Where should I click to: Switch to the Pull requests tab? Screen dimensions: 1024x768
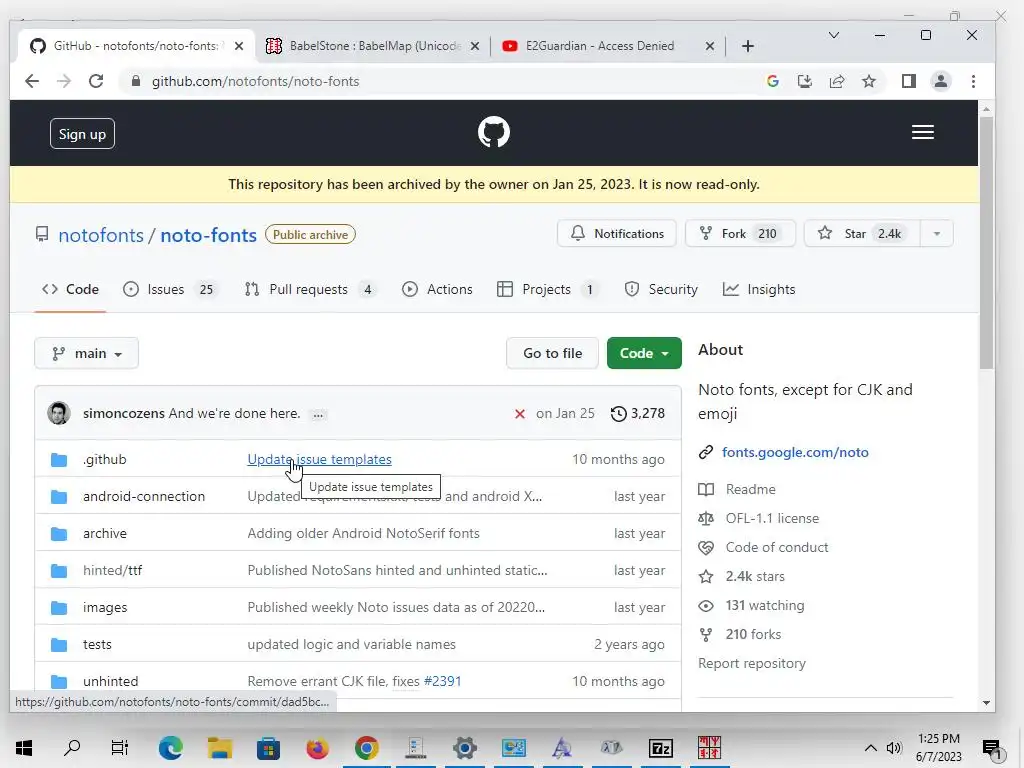[x=310, y=289]
